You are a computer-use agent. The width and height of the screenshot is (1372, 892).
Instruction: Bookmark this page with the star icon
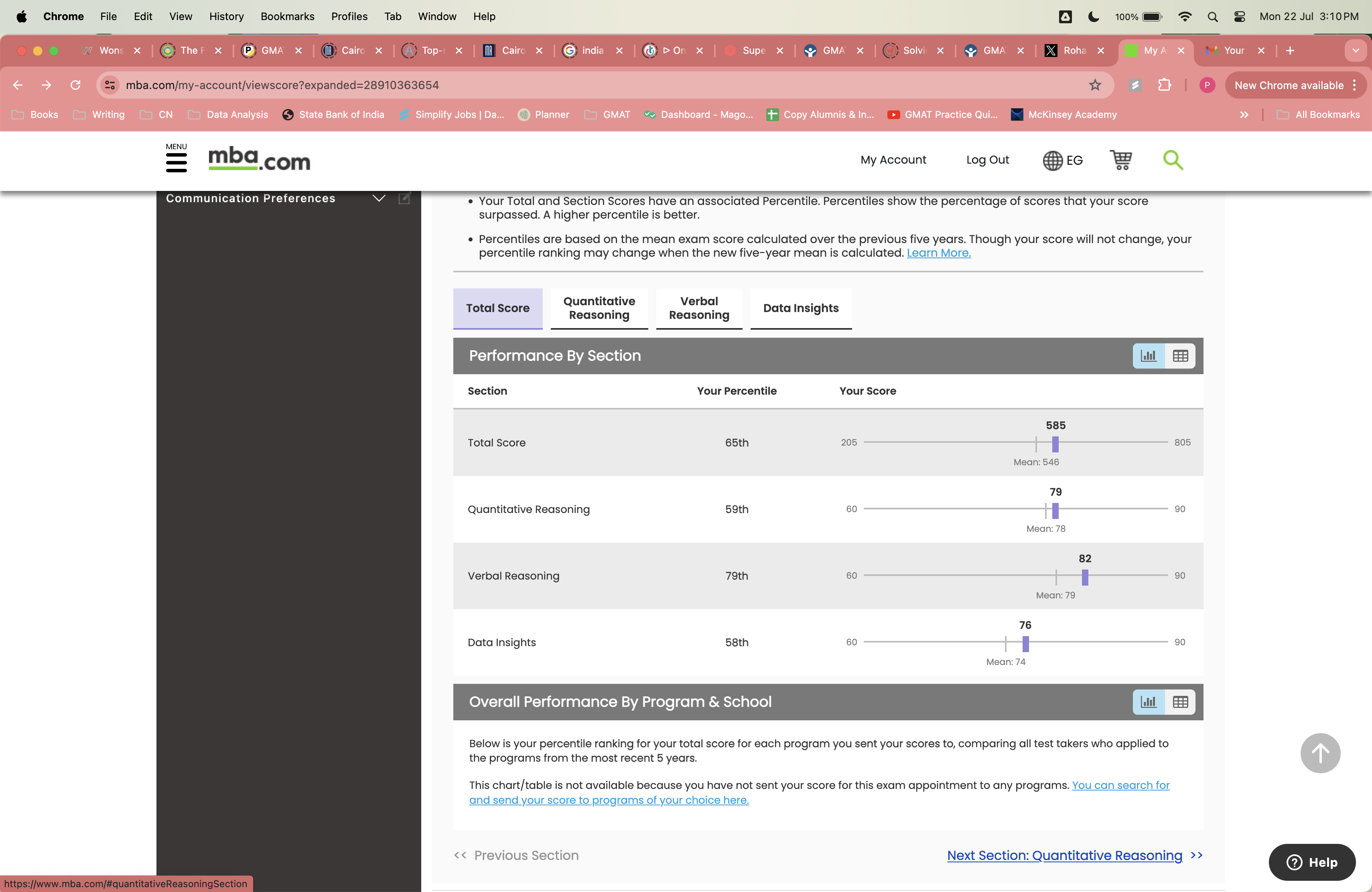pos(1095,85)
